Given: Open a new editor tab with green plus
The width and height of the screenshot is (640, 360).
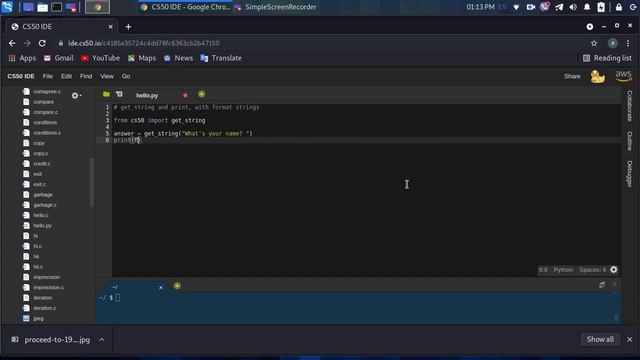Looking at the screenshot, I should [202, 94].
